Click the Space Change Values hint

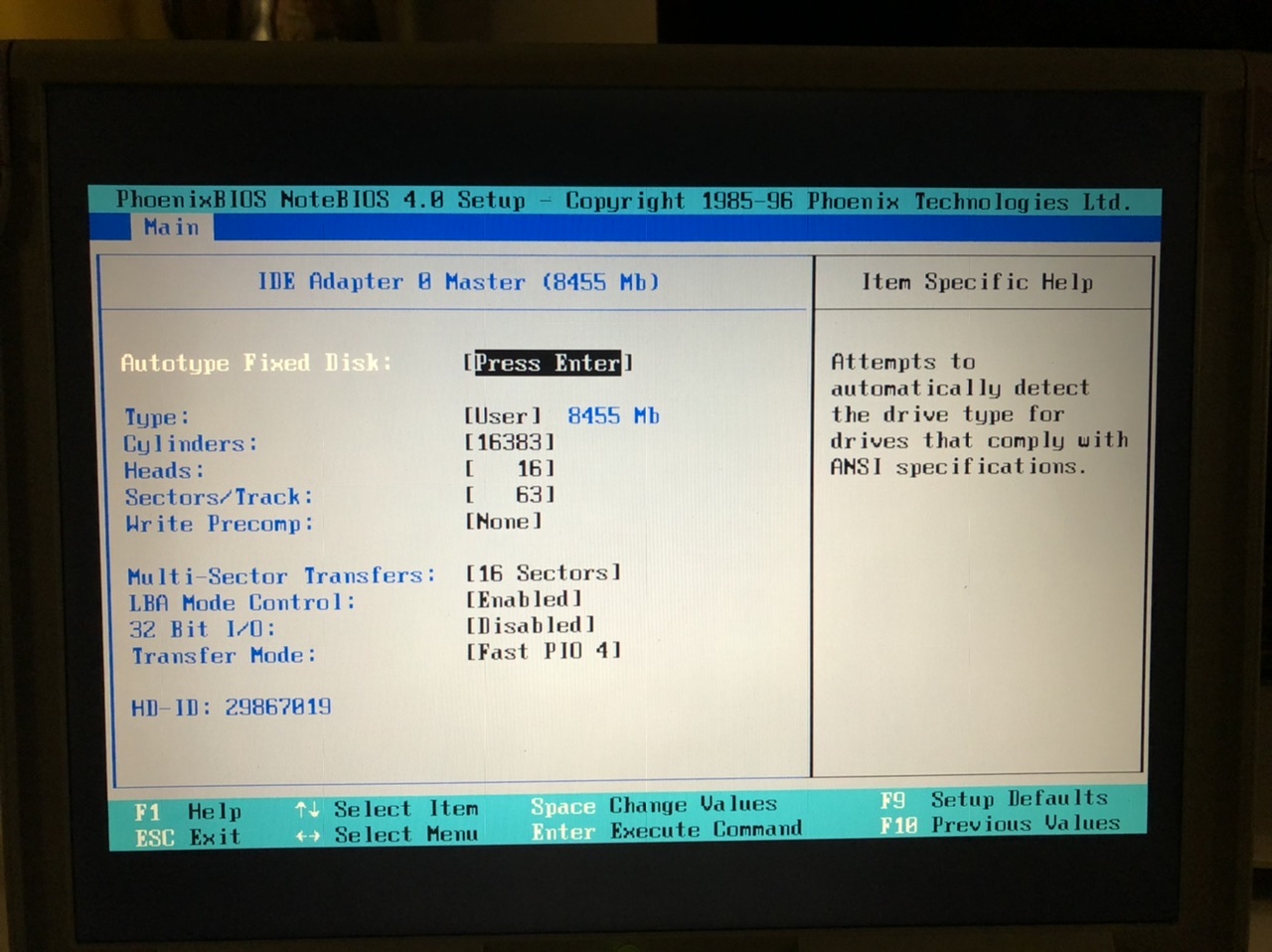point(654,804)
